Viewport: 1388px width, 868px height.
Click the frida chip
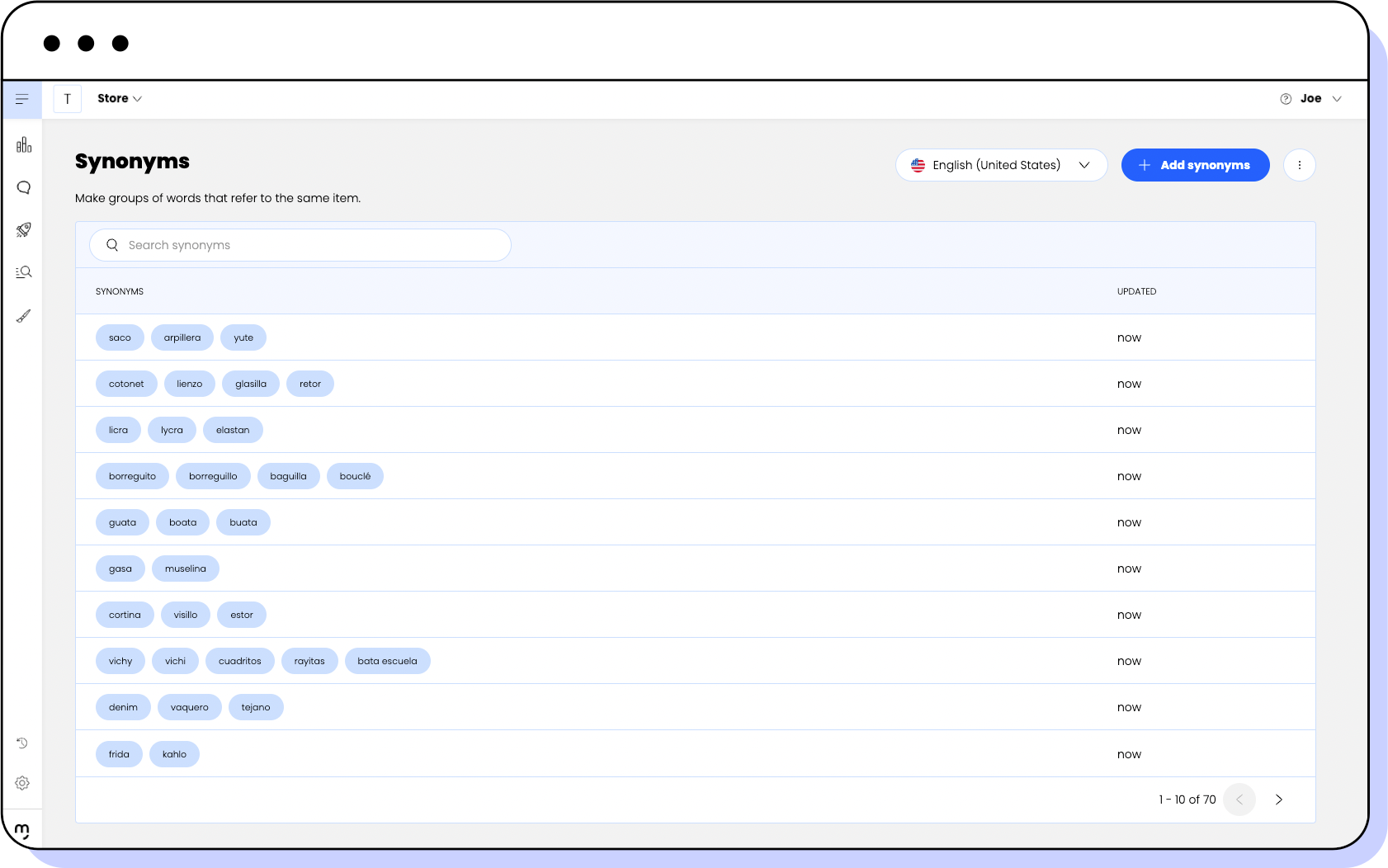tap(119, 754)
